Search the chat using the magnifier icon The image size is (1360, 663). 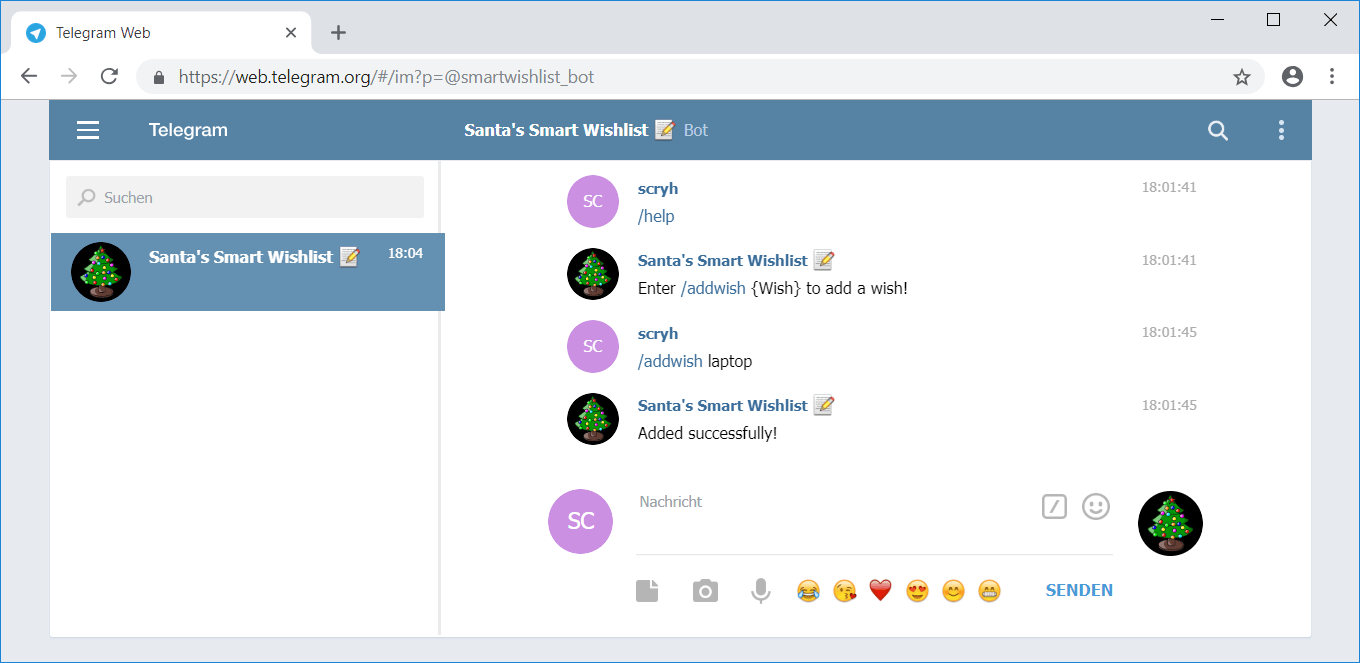[1218, 130]
